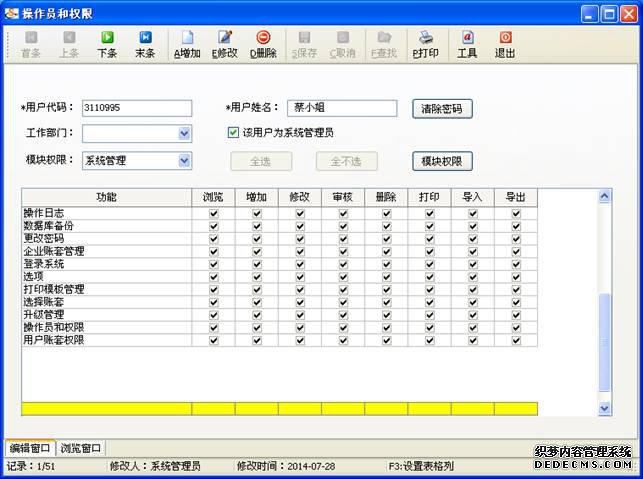Toggle 该用户为系统管理员 checkbox
This screenshot has width=643, height=479.
pos(234,132)
